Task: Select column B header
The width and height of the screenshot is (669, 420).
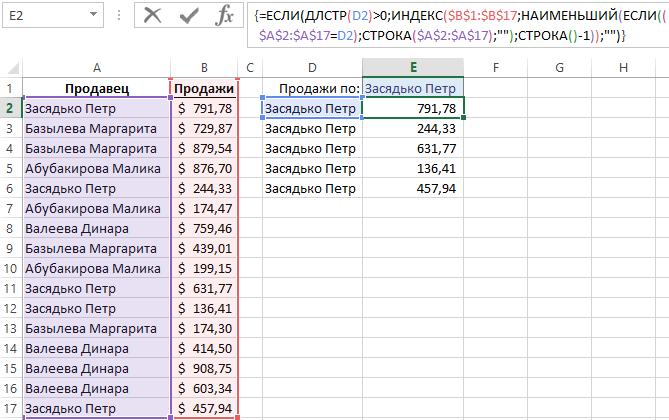Action: [204, 67]
